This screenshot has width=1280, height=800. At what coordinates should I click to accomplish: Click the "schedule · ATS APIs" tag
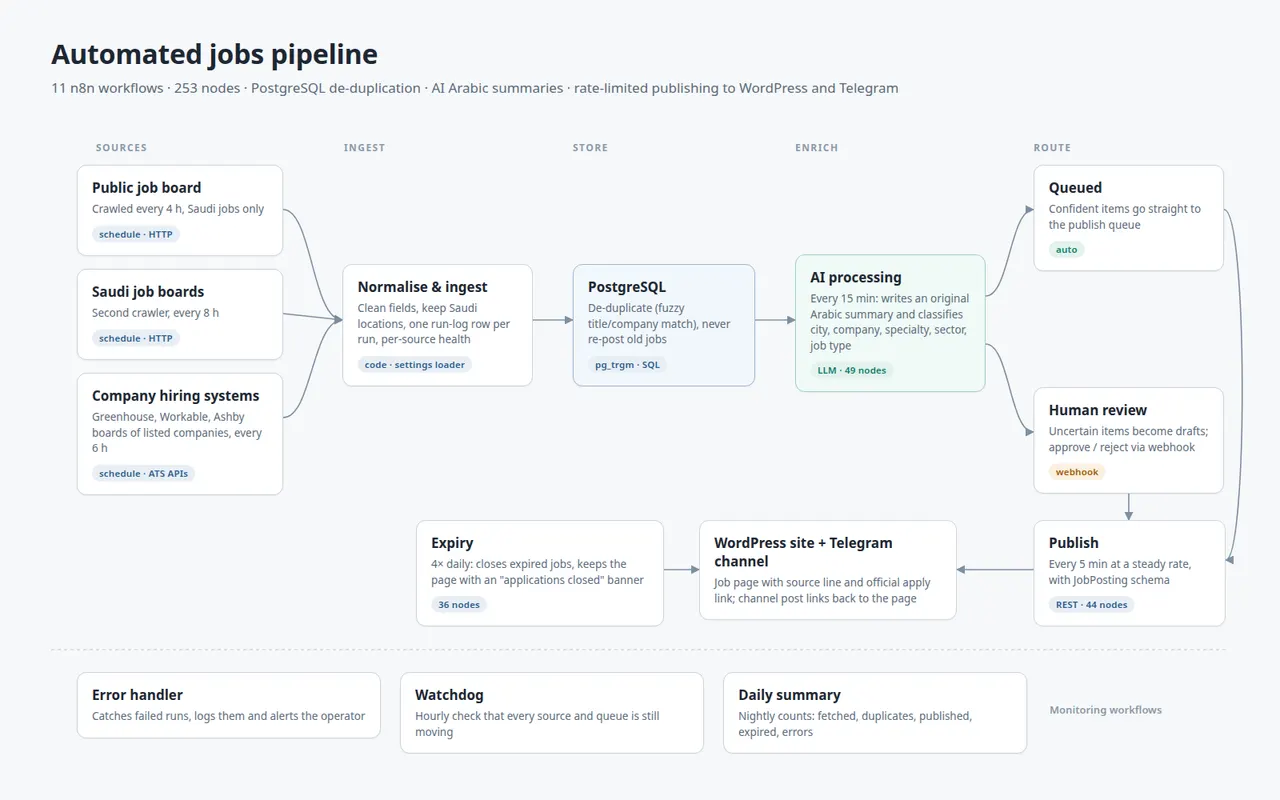[143, 474]
